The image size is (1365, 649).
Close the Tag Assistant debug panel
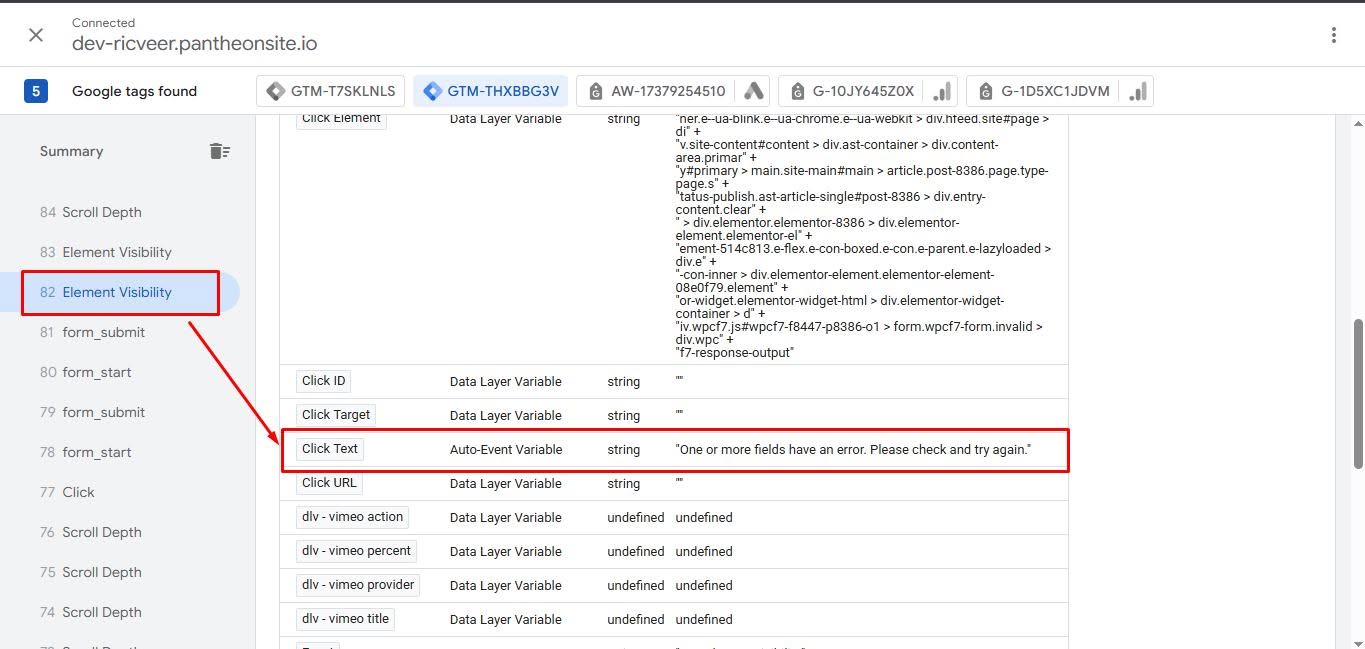point(36,35)
